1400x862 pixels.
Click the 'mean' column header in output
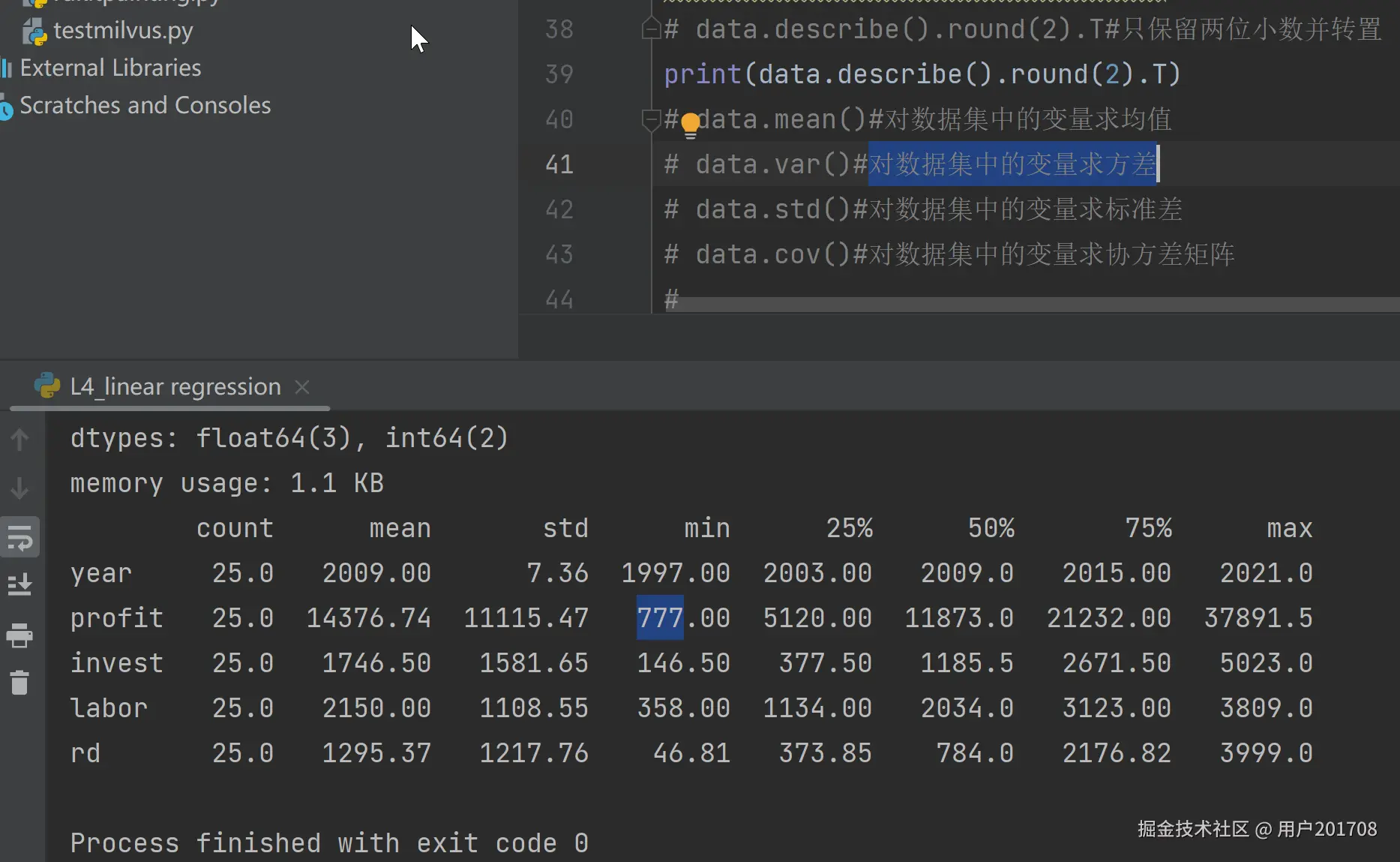(400, 528)
